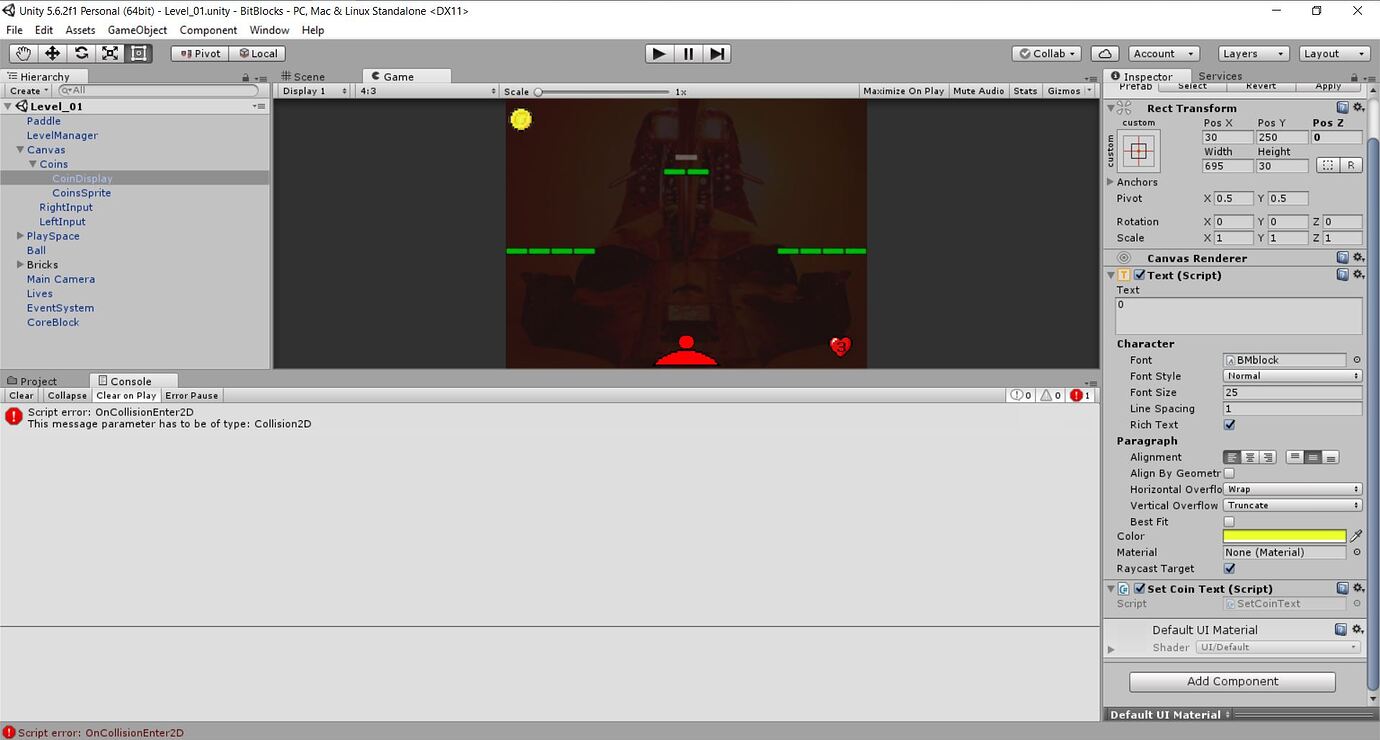Image resolution: width=1380 pixels, height=740 pixels.
Task: Click the Rect Transform settings gear icon
Action: tap(1358, 107)
